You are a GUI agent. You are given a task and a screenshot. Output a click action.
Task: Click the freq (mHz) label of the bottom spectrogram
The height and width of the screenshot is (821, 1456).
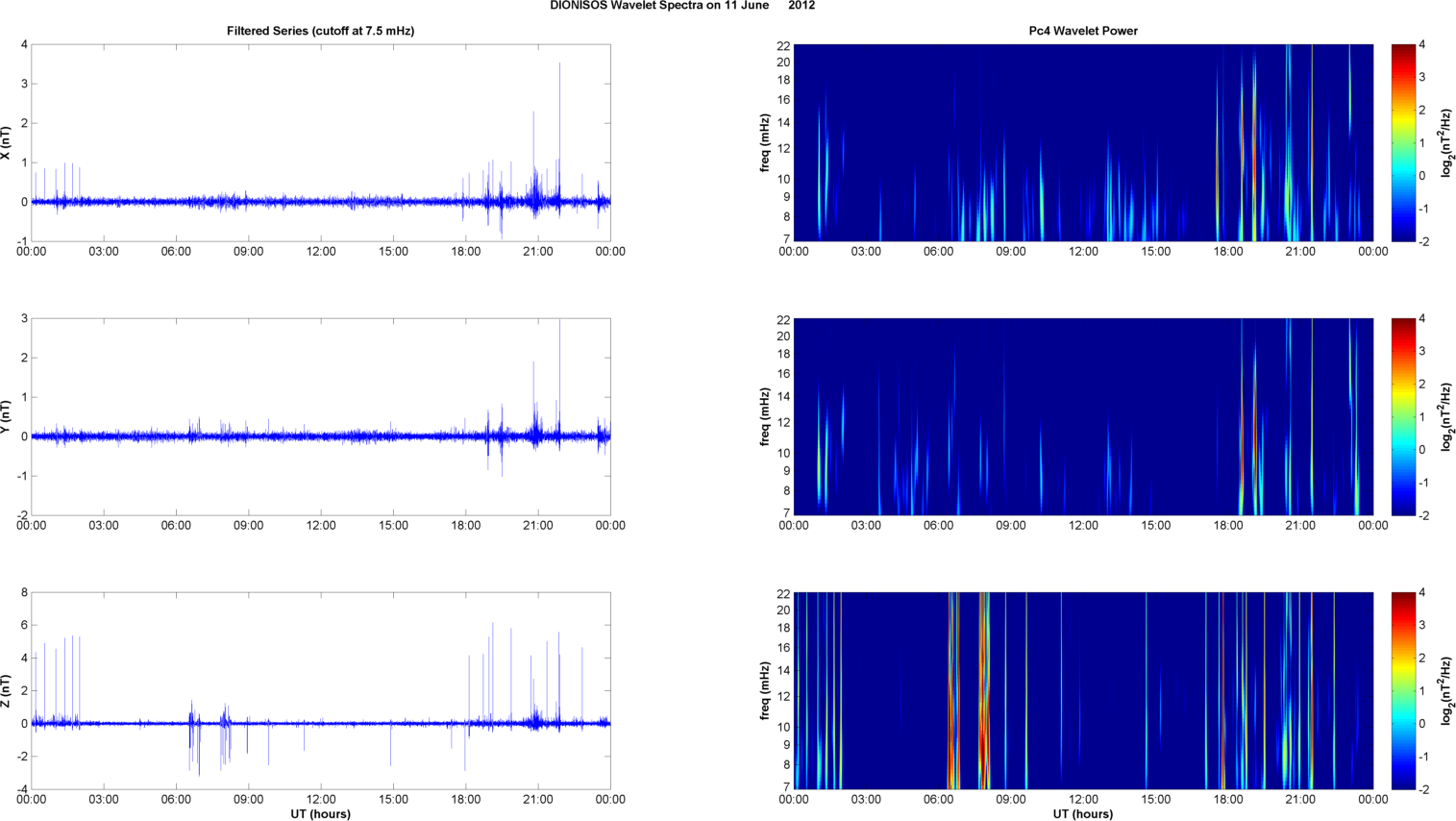point(765,691)
